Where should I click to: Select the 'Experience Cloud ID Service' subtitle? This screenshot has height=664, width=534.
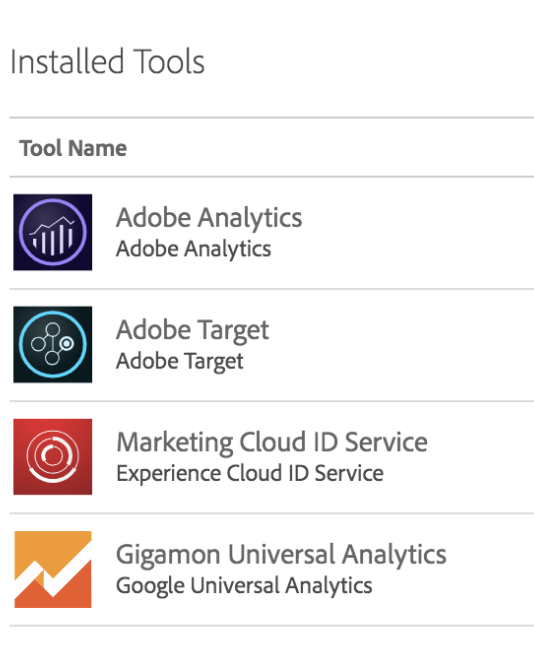(250, 473)
